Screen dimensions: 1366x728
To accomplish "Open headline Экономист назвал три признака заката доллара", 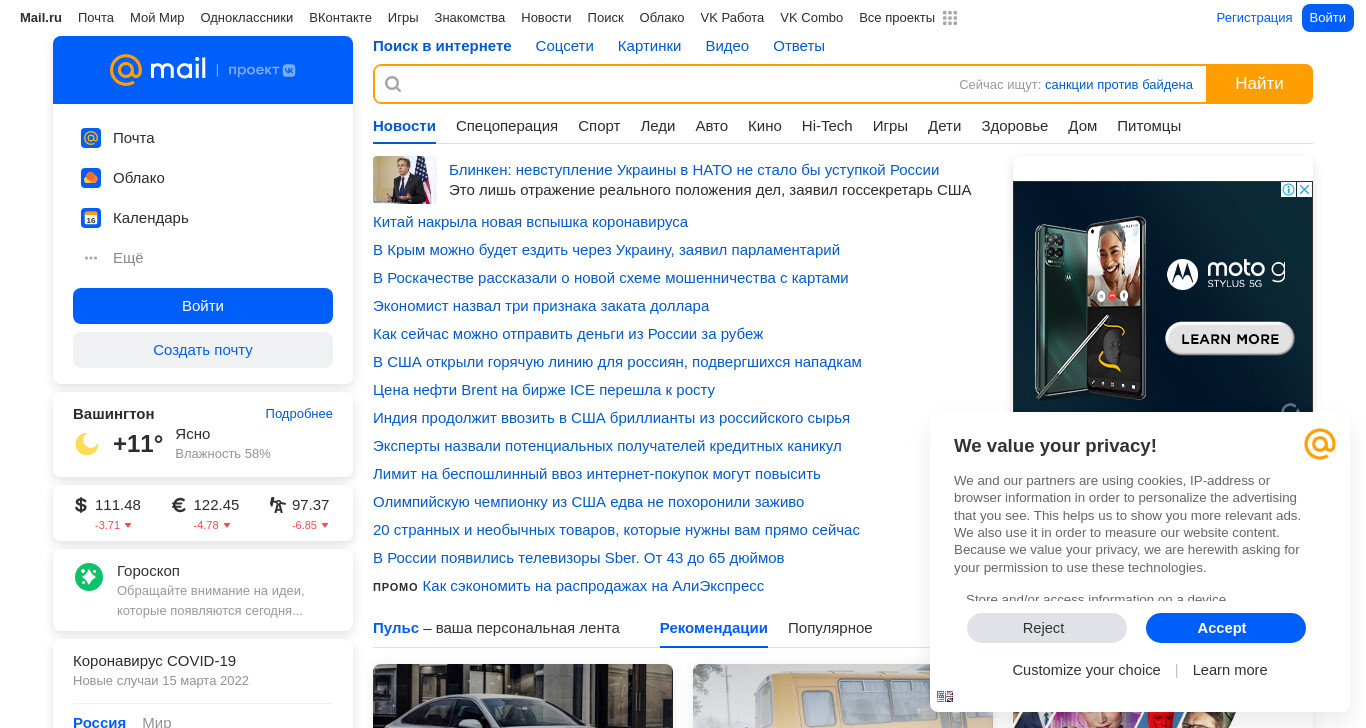I will [541, 306].
